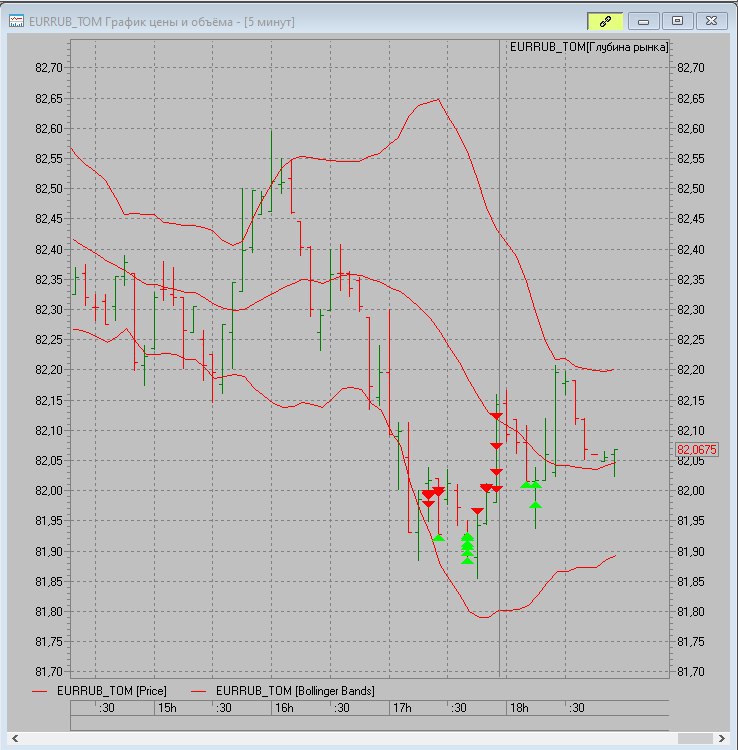Click the 15h time axis label
Screen dimensions: 738x750
tap(167, 707)
